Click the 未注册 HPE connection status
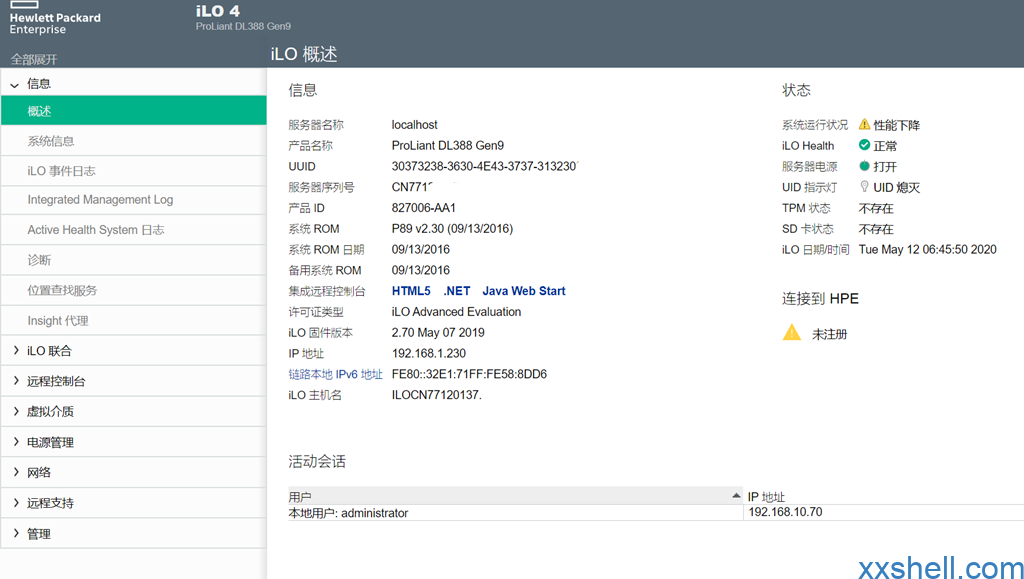The image size is (1024, 579). (829, 334)
